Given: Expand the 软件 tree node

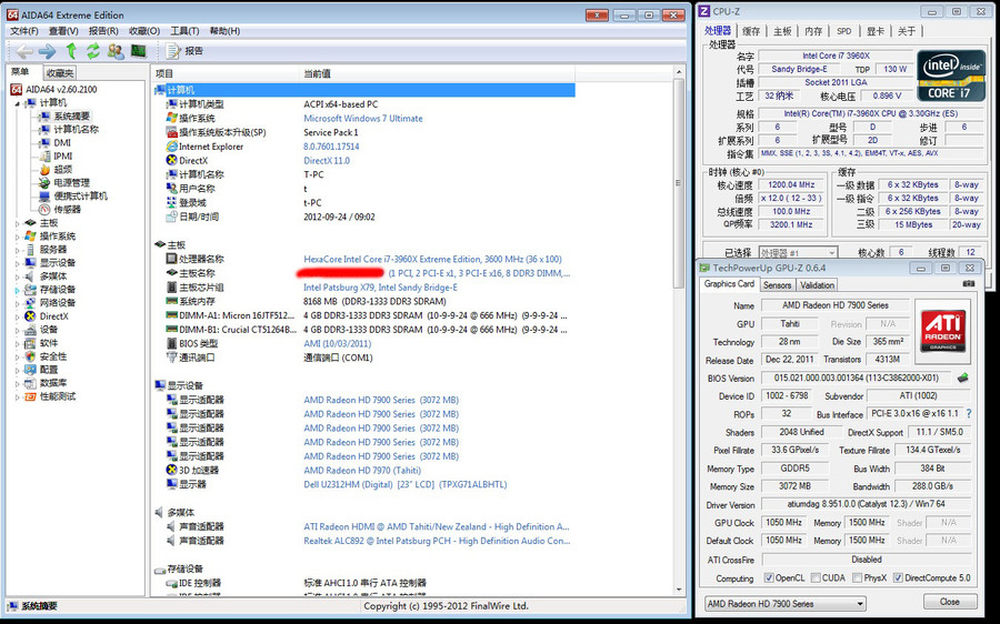Looking at the screenshot, I should (17, 343).
